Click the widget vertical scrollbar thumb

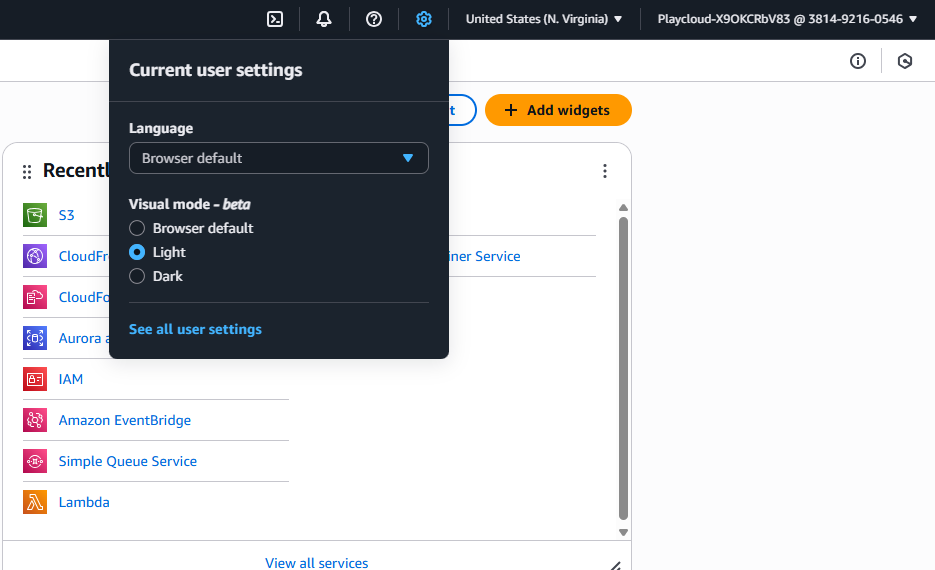[623, 368]
